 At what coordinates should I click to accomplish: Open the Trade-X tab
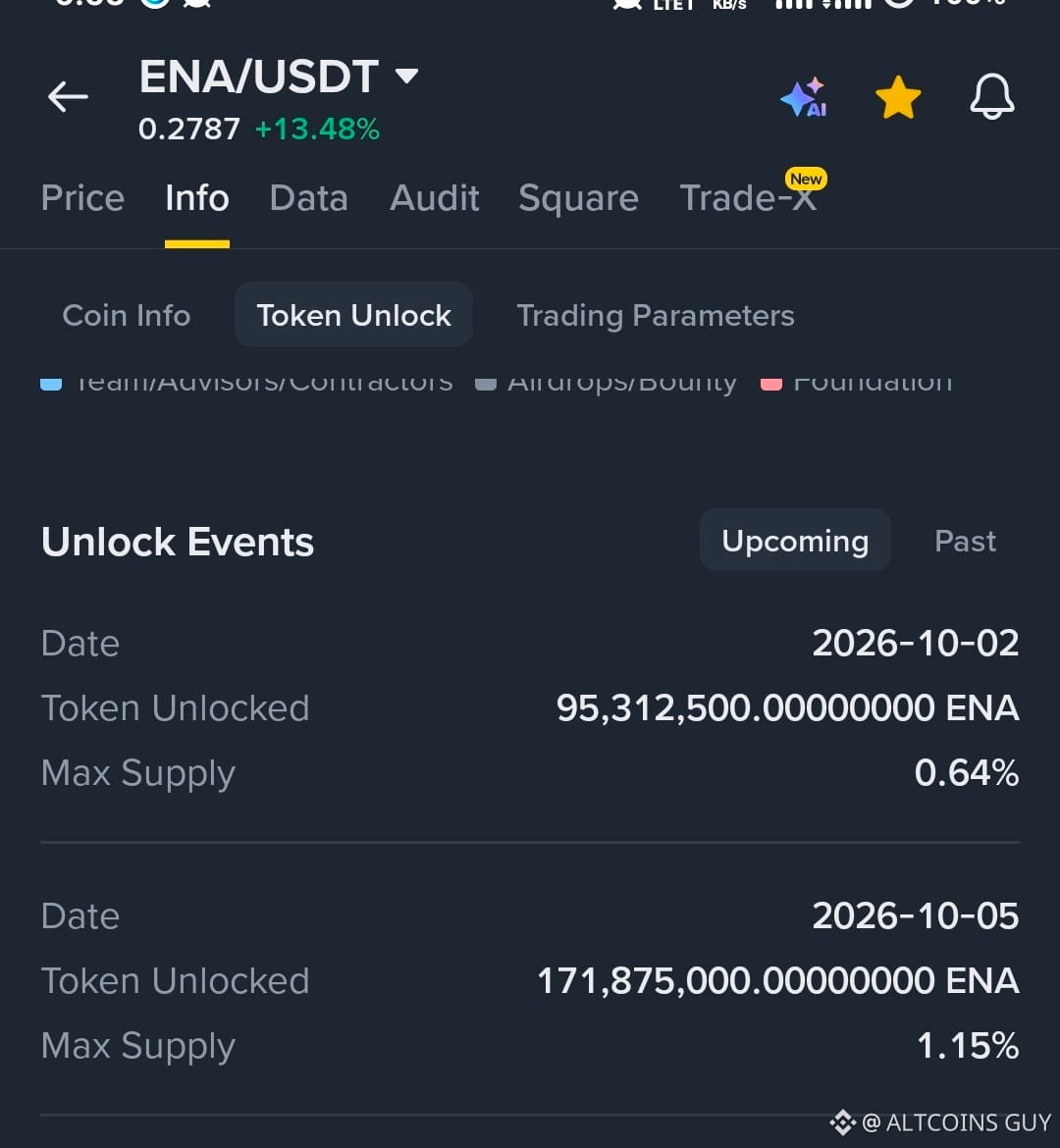coord(748,198)
